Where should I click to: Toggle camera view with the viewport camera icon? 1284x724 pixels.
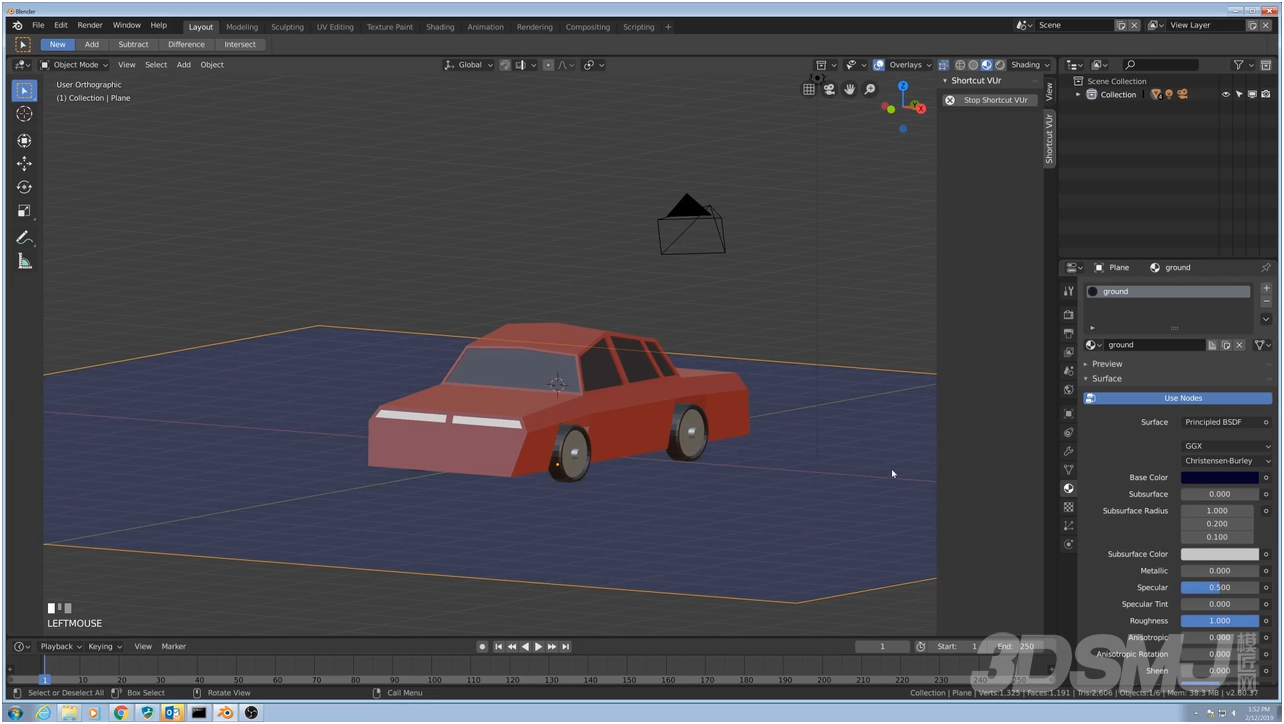tap(829, 89)
